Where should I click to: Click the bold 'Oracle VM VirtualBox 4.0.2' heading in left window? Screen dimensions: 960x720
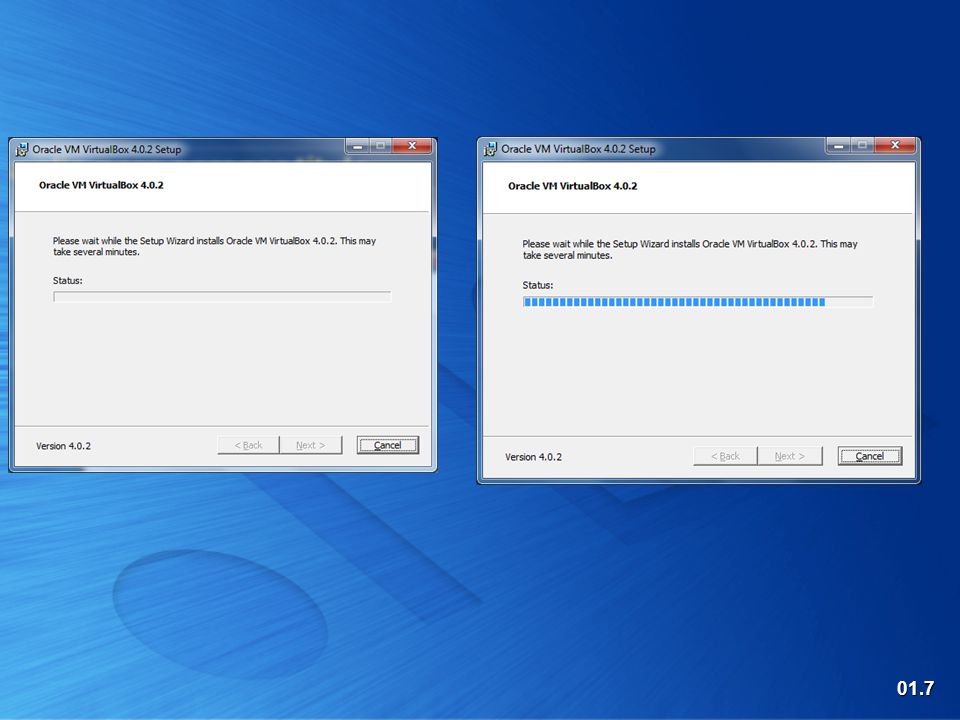(101, 186)
